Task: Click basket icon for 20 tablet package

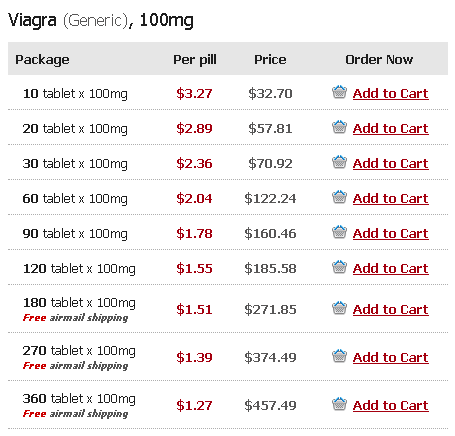Action: 339,127
